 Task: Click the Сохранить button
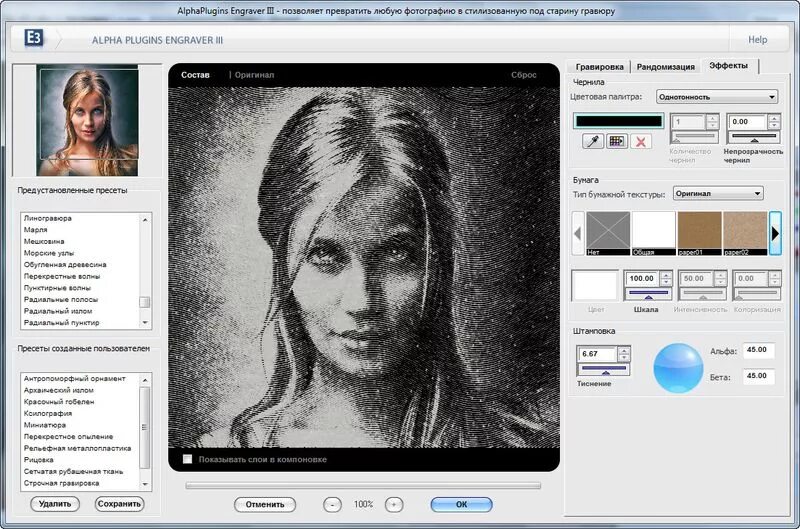point(119,504)
